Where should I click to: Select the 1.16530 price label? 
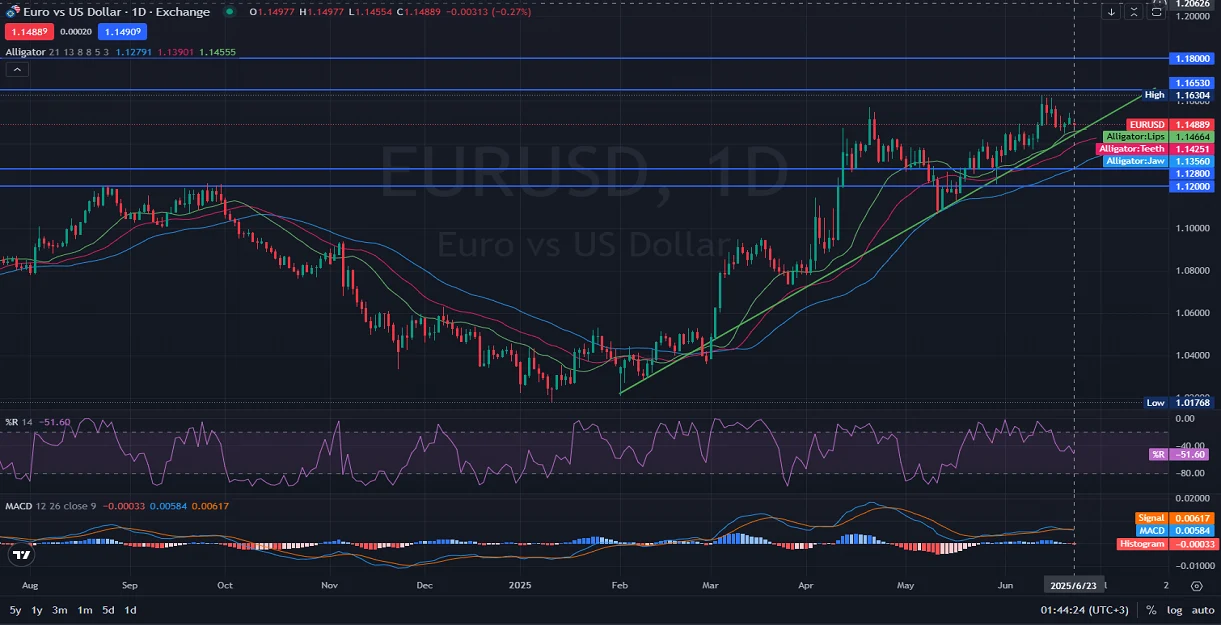pos(1192,83)
